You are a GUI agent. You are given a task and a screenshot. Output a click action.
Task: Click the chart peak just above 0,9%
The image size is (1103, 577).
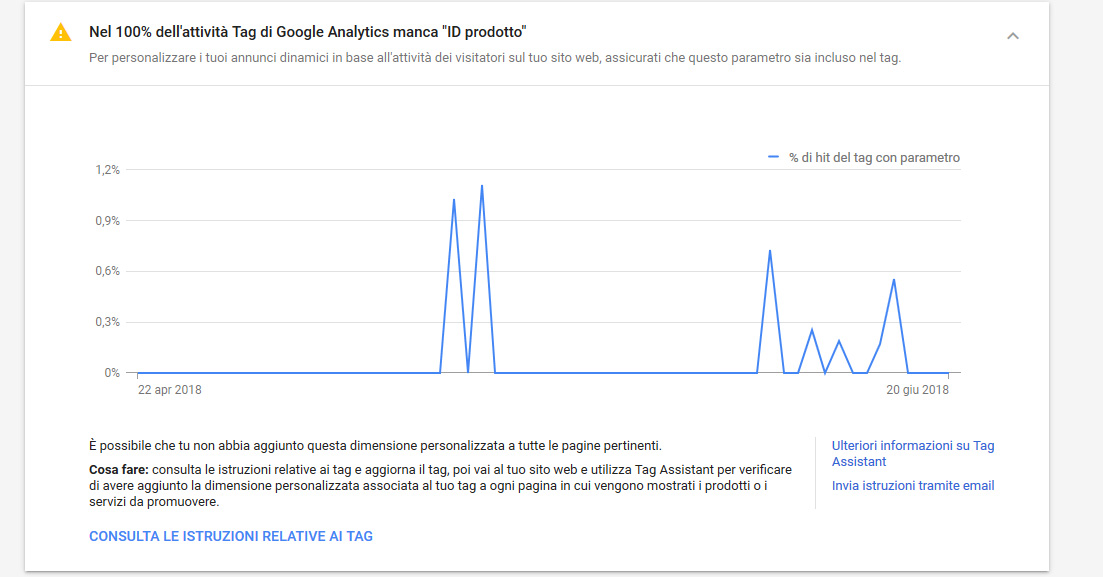pyautogui.click(x=454, y=200)
